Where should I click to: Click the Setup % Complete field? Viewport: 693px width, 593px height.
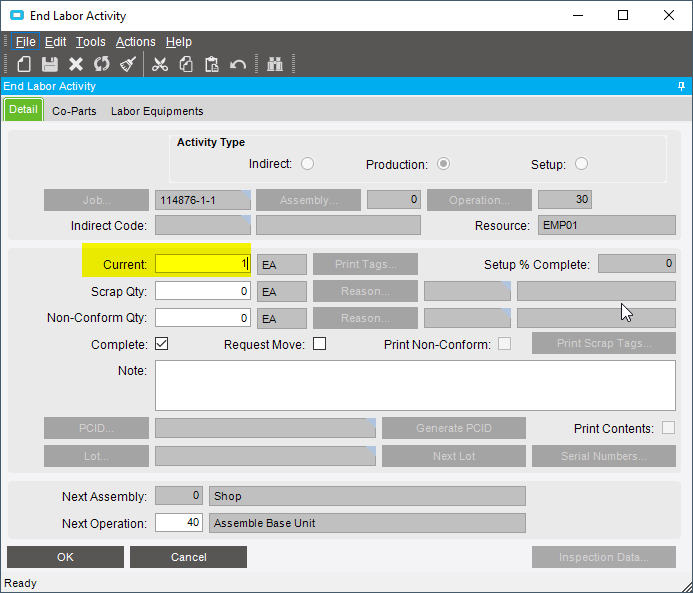(637, 263)
